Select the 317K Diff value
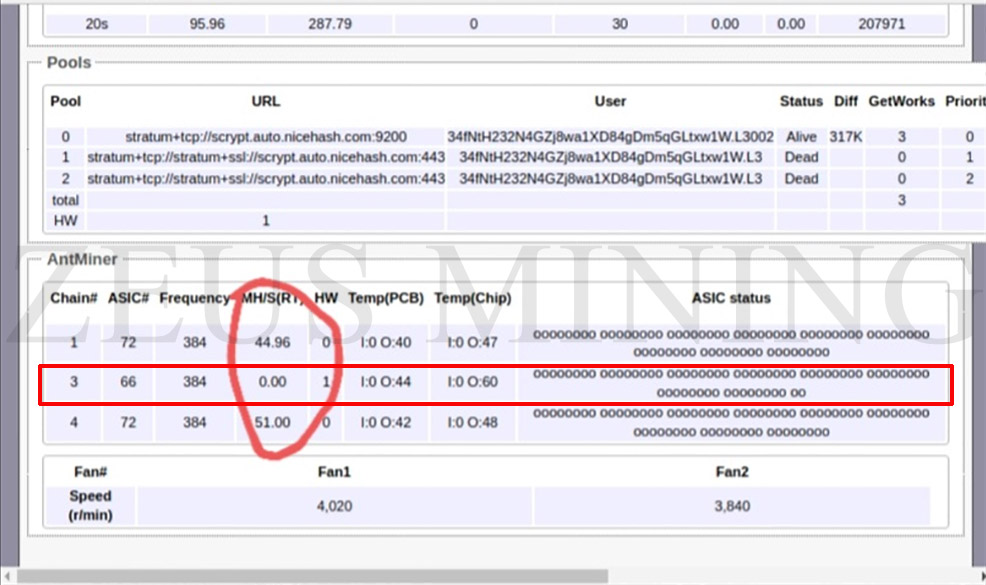986x585 pixels. click(845, 136)
